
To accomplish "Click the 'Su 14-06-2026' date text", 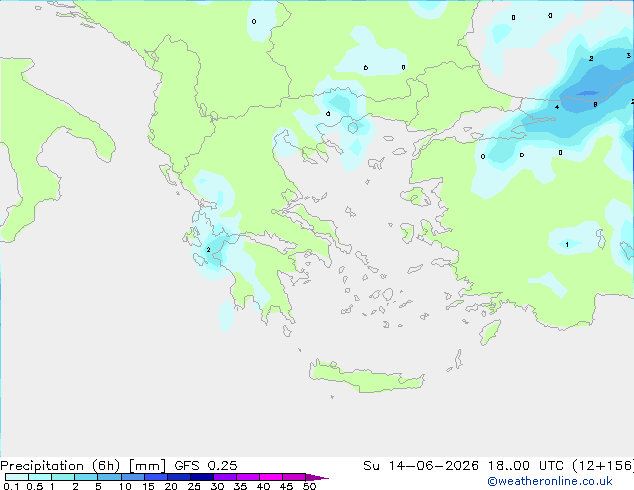I will pos(421,466).
